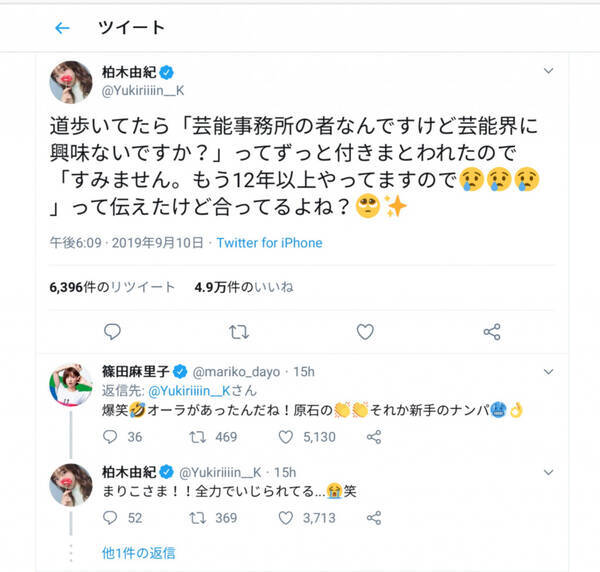600x572 pixels.
Task: Share 篠田麻里子's reply tweet
Action: (x=373, y=437)
